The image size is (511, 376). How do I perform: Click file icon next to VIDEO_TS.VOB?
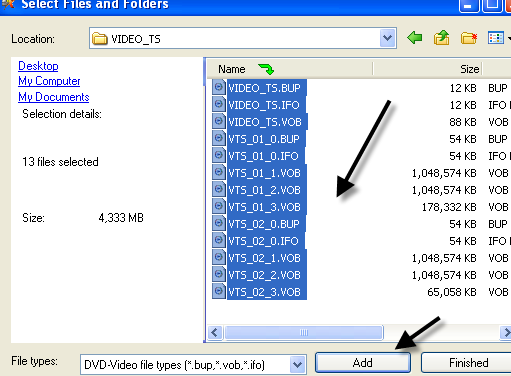tap(219, 121)
